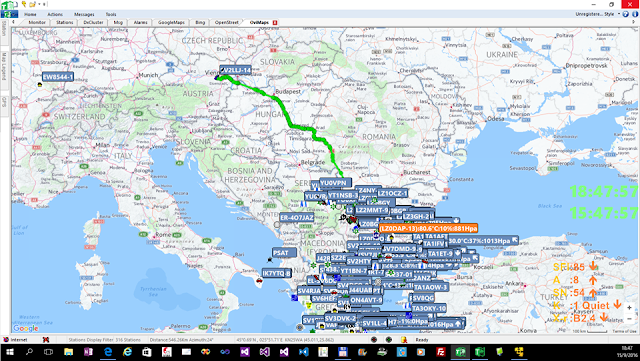Select the LZ2MMT-9 station label
Image resolution: width=640 pixels, height=361 pixels.
[371, 210]
